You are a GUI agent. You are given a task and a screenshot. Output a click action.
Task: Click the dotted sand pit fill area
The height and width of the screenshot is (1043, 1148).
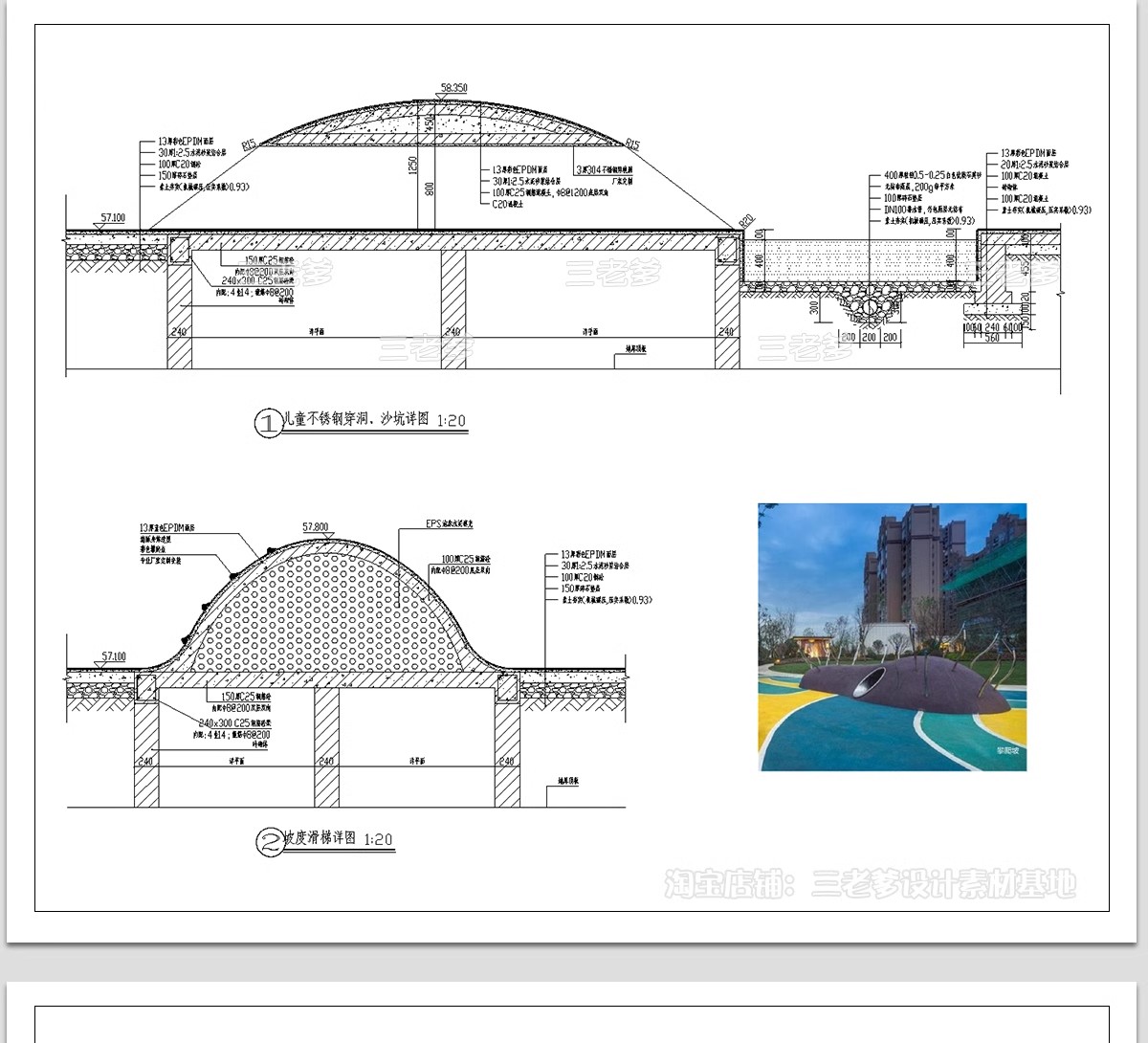pos(861,260)
